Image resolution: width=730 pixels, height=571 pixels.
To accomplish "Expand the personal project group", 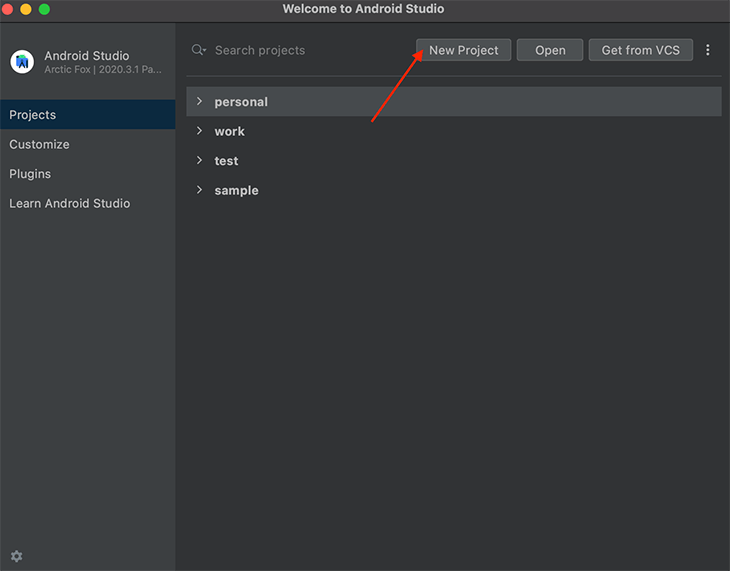I will click(x=199, y=101).
